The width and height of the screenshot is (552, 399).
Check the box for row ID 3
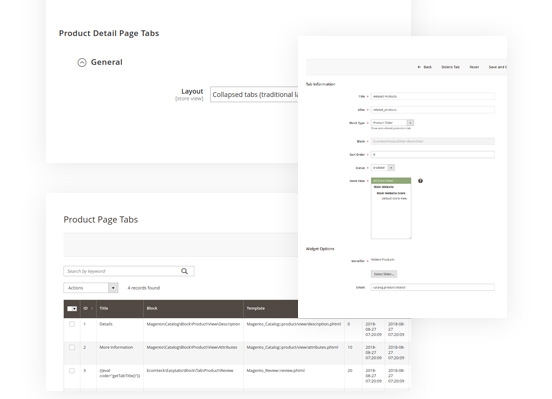[72, 370]
